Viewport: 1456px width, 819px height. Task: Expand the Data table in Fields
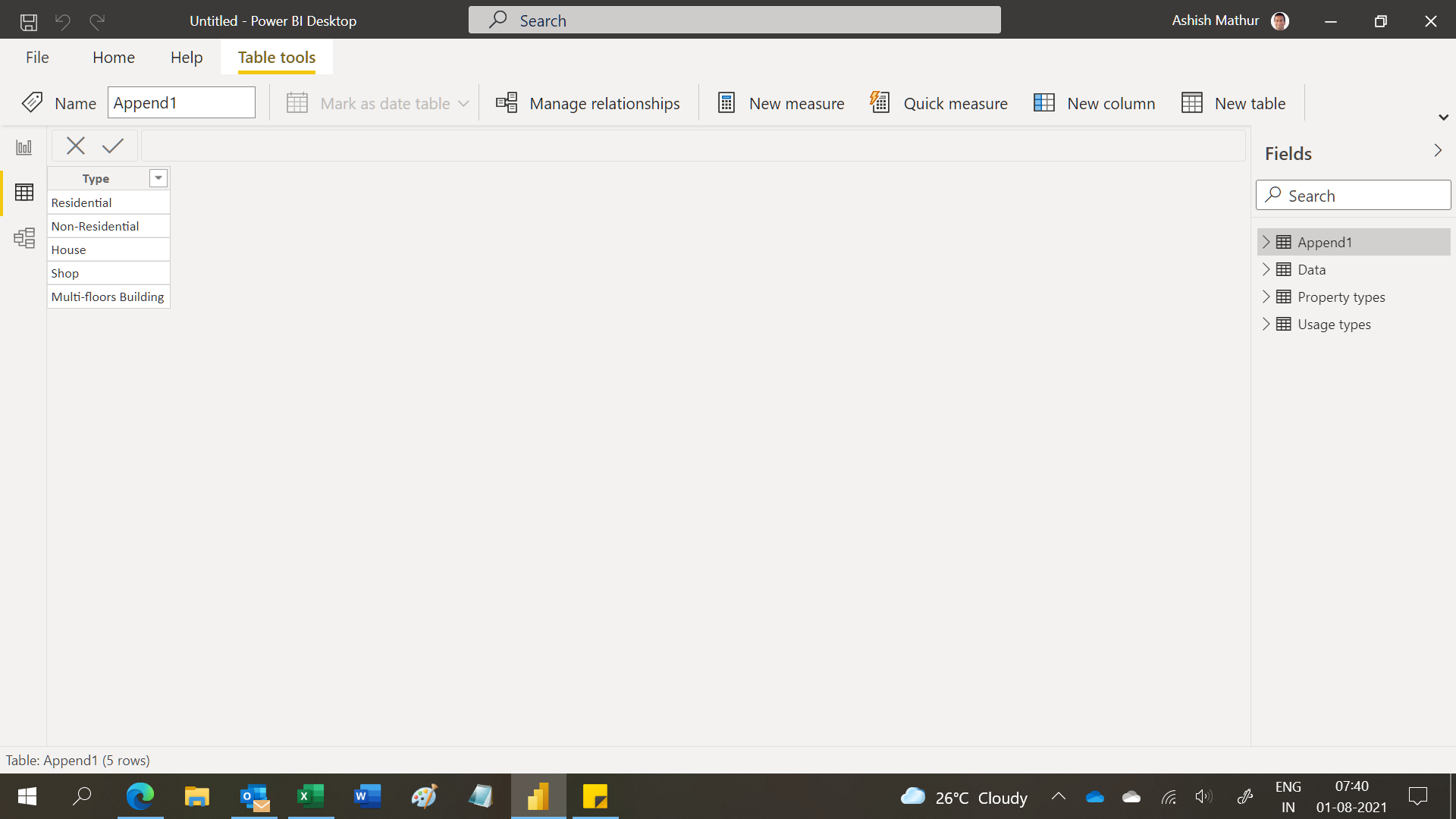[1266, 270]
